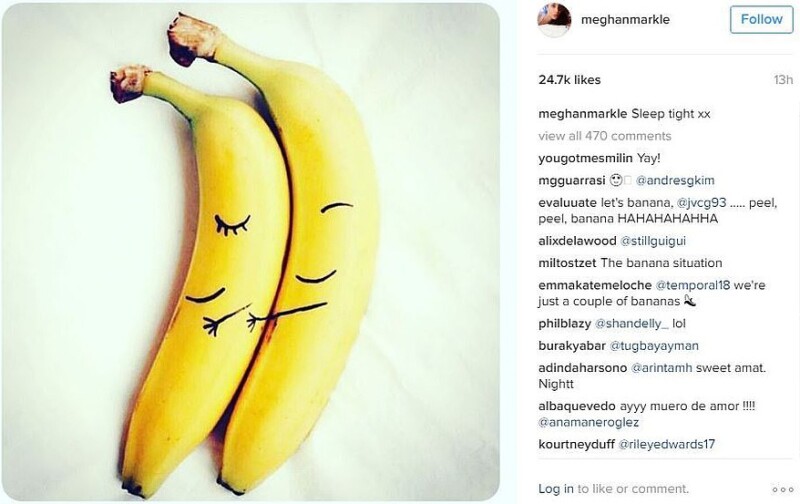View all 470 comments
800x504 pixels.
tap(605, 136)
